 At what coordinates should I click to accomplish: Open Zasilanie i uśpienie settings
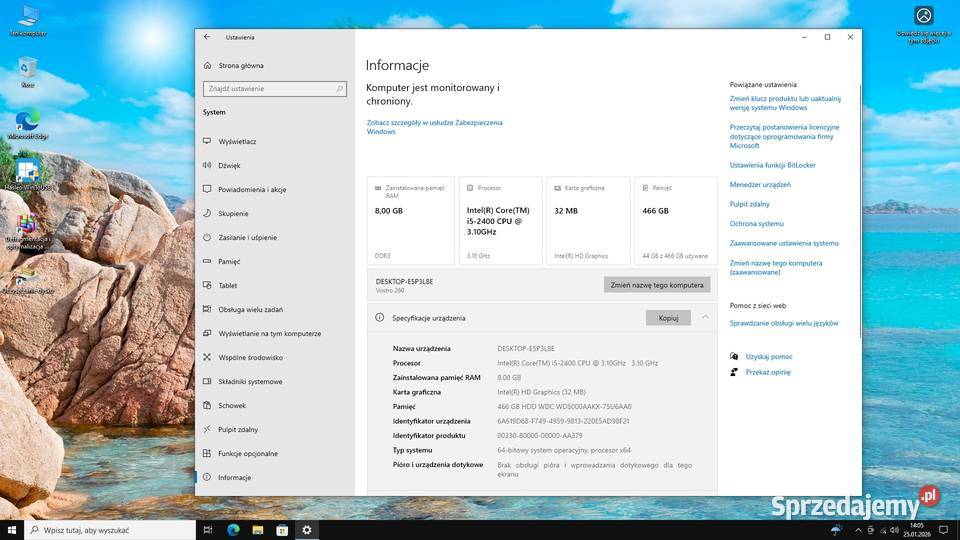[x=247, y=237]
